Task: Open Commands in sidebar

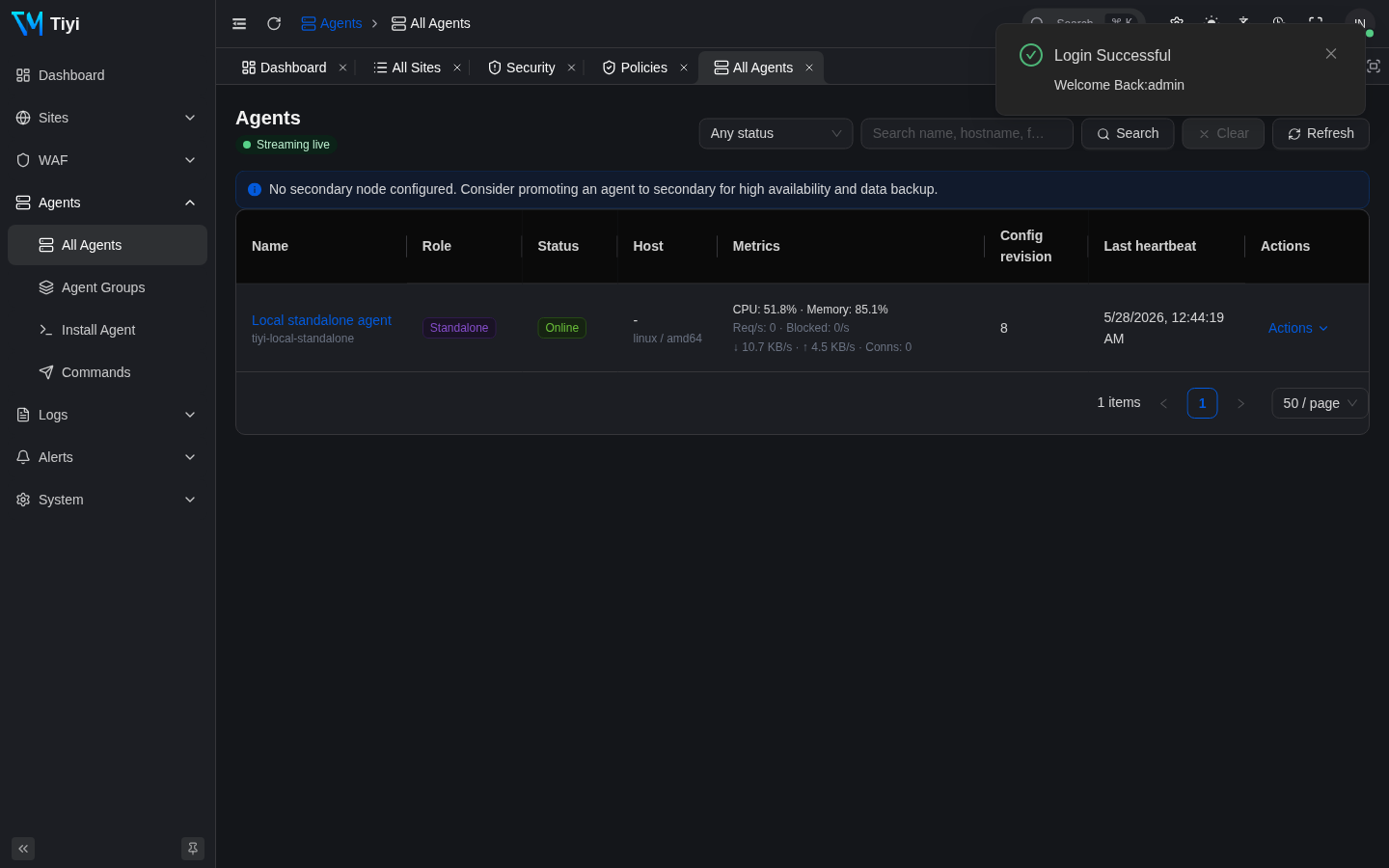Action: [x=107, y=372]
